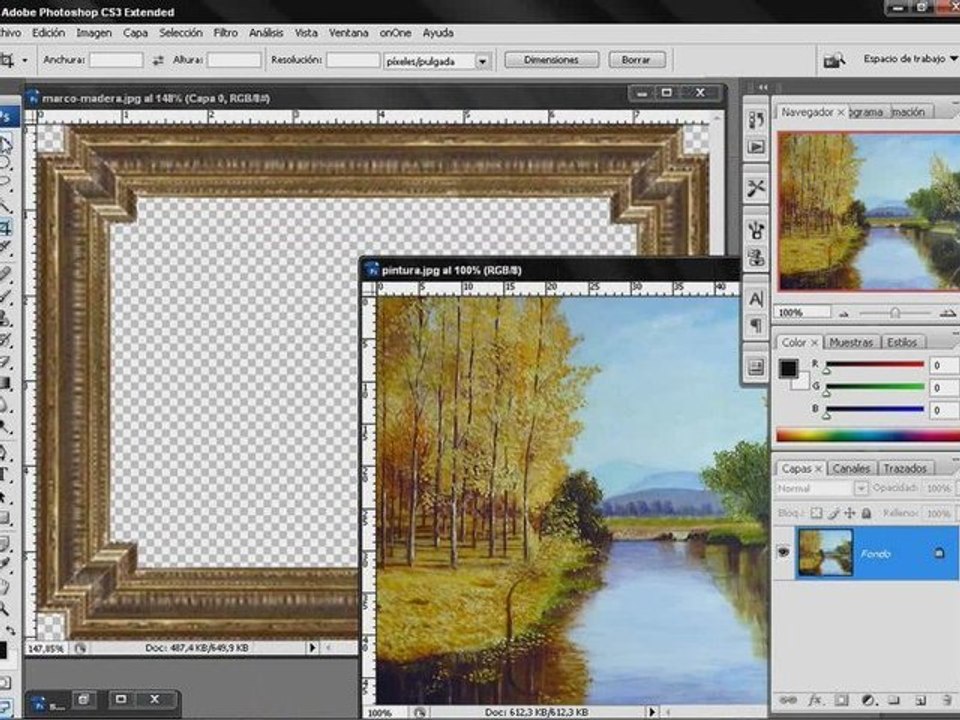Click the layer styles fx icon

click(814, 700)
